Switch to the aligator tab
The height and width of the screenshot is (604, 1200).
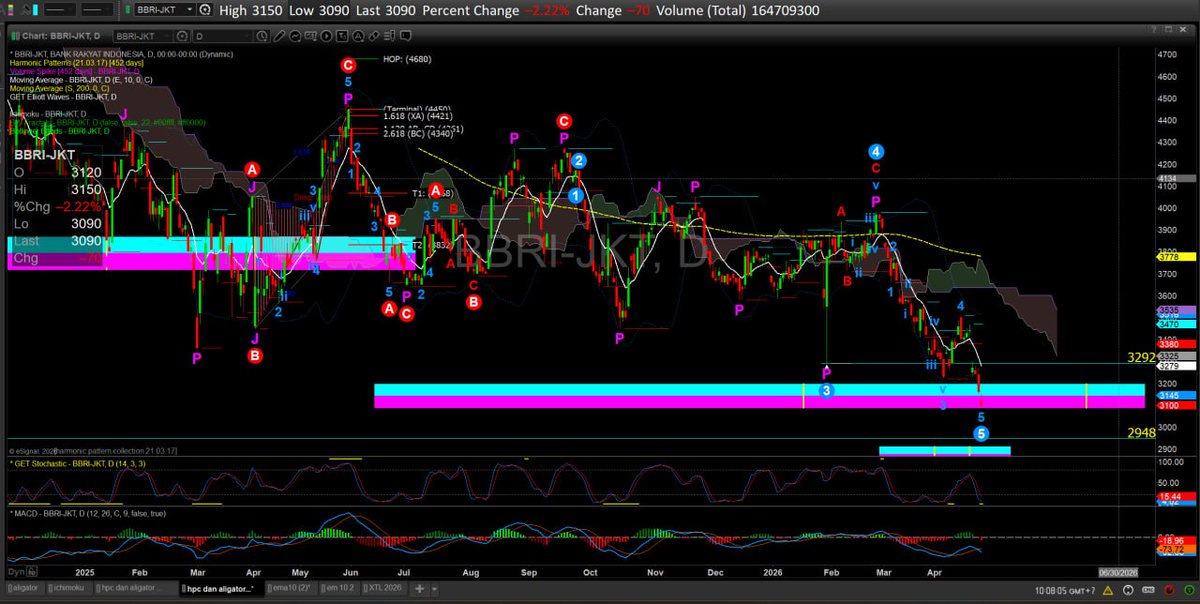pos(25,589)
